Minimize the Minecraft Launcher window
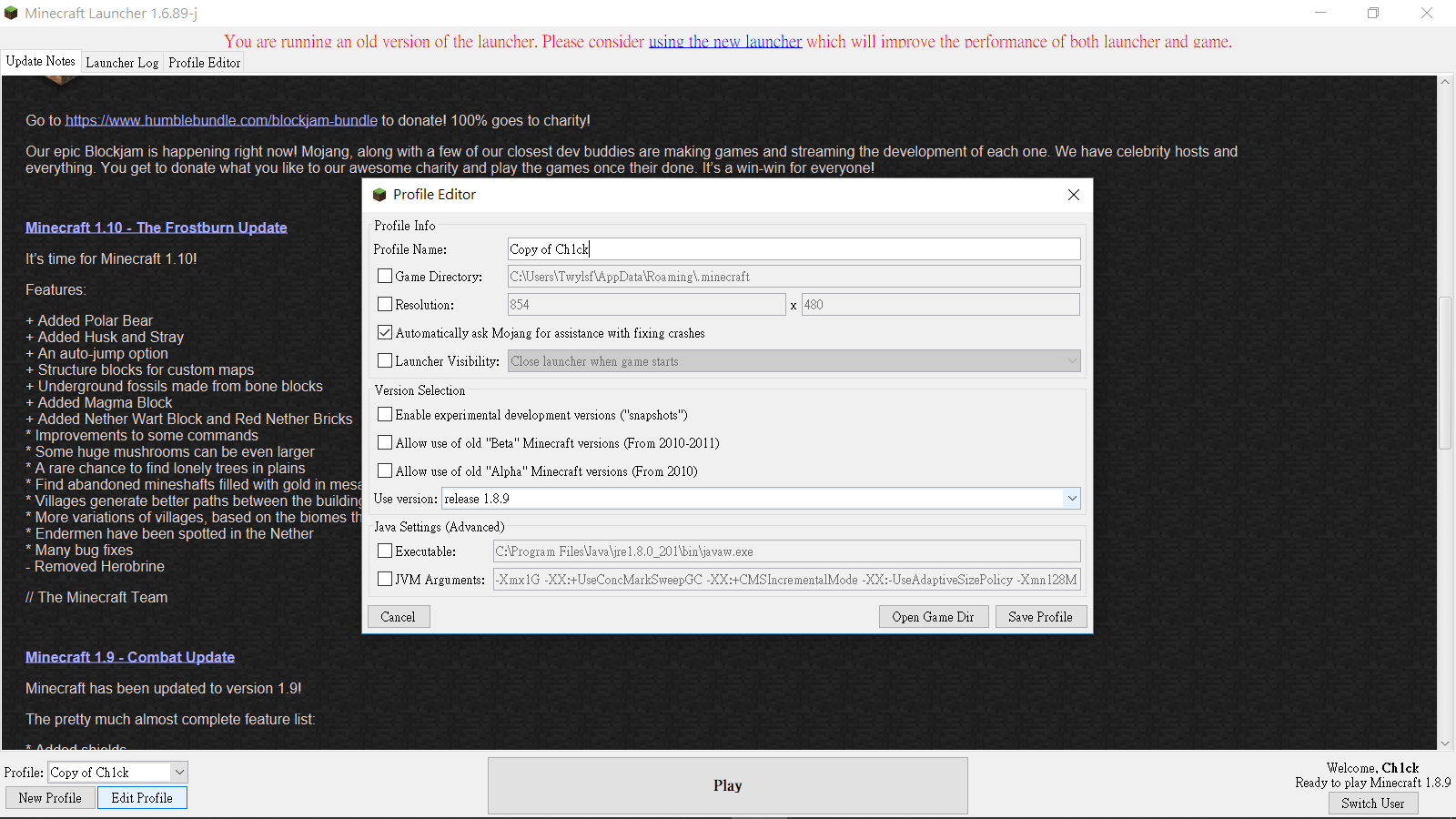 click(x=1320, y=13)
